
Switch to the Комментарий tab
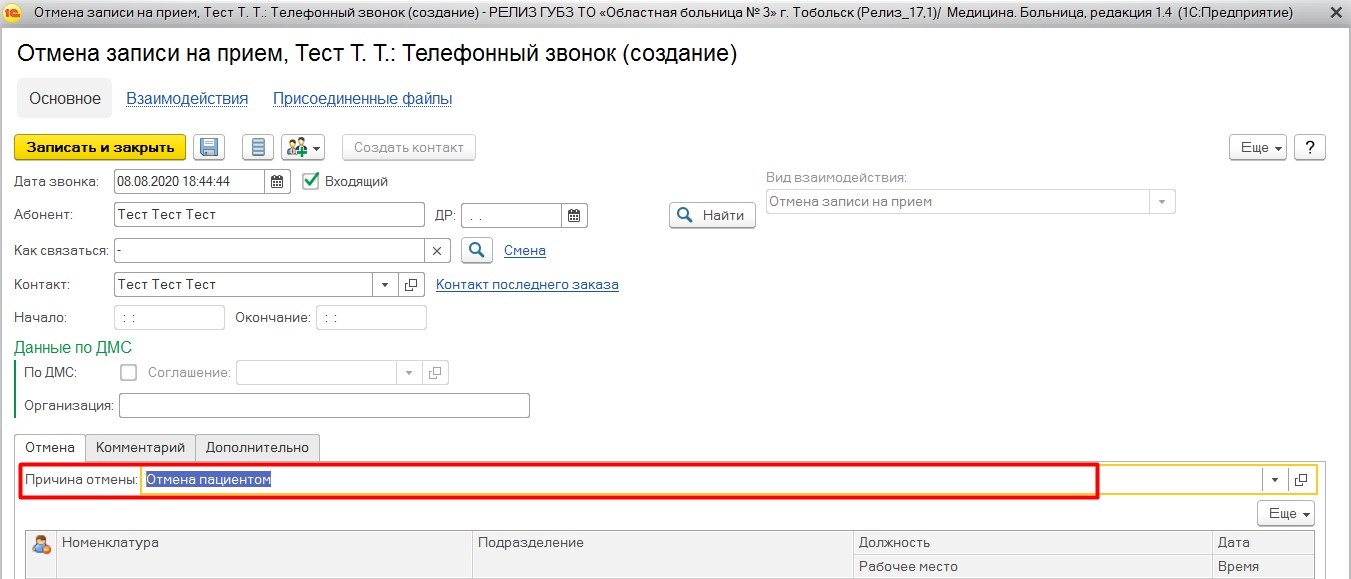pos(140,447)
